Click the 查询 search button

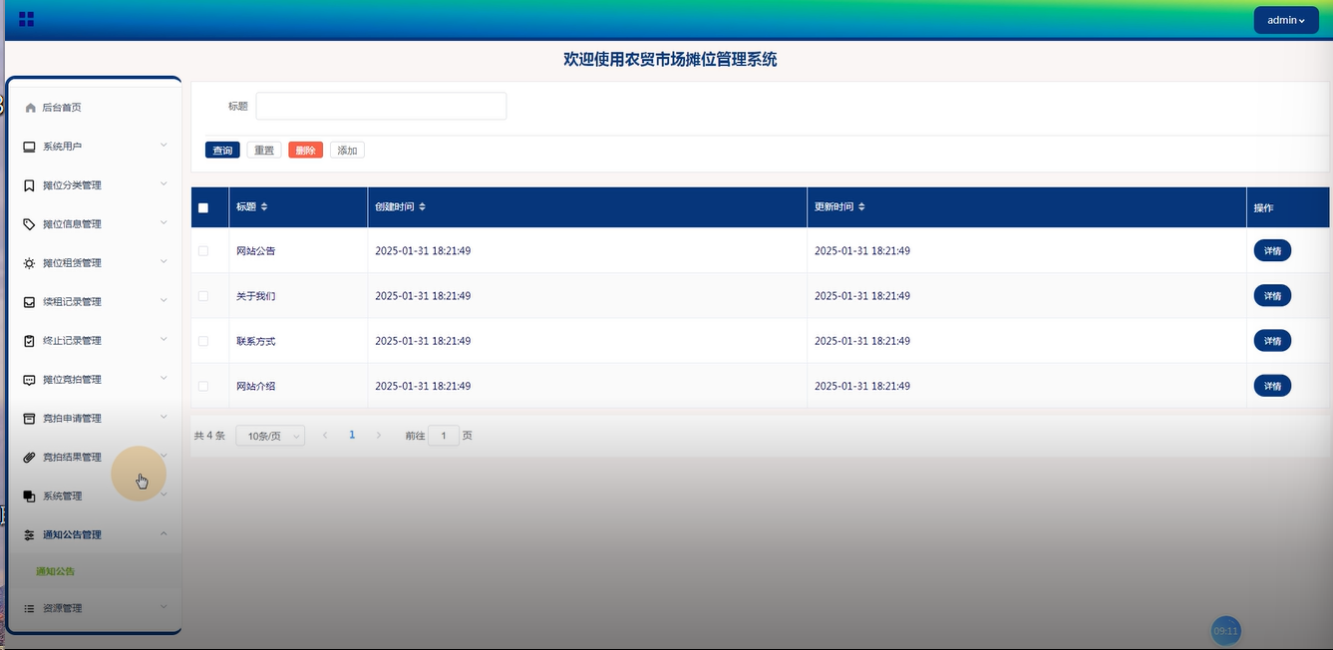[x=223, y=150]
